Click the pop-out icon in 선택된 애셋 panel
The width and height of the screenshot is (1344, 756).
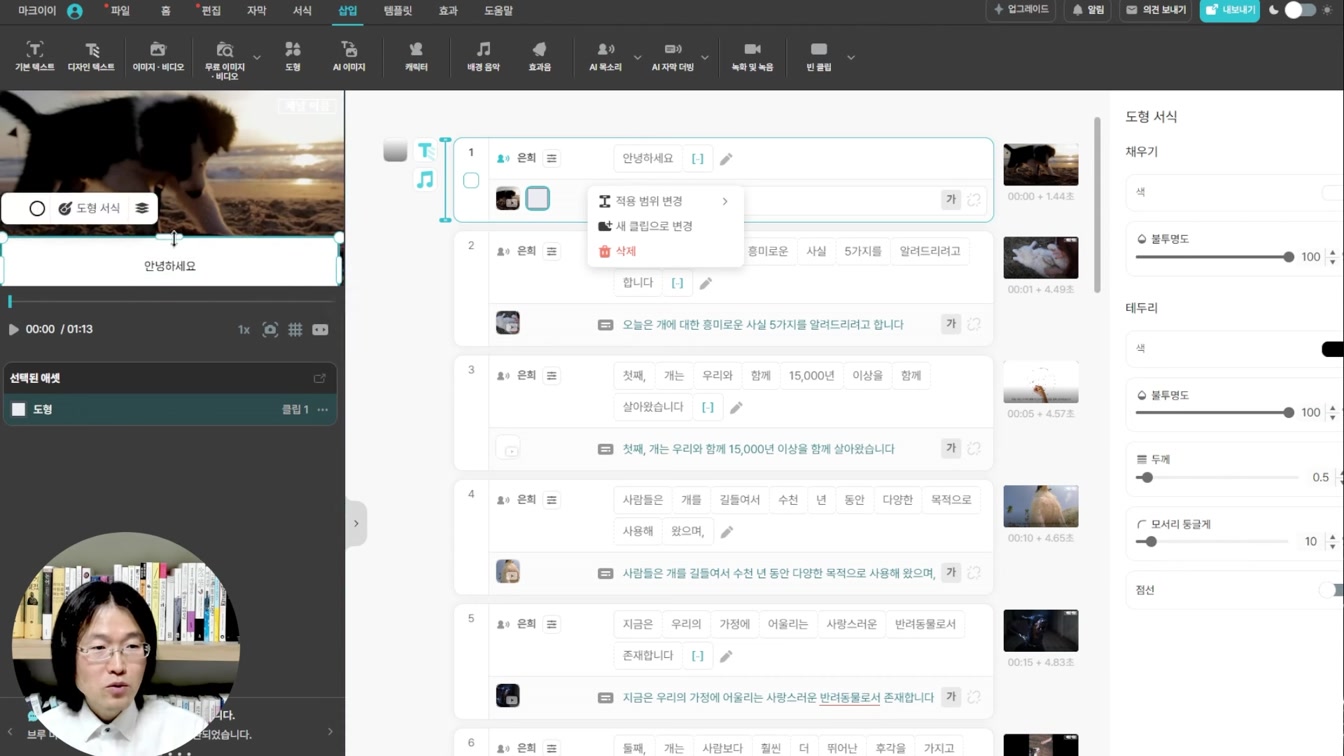click(x=320, y=378)
